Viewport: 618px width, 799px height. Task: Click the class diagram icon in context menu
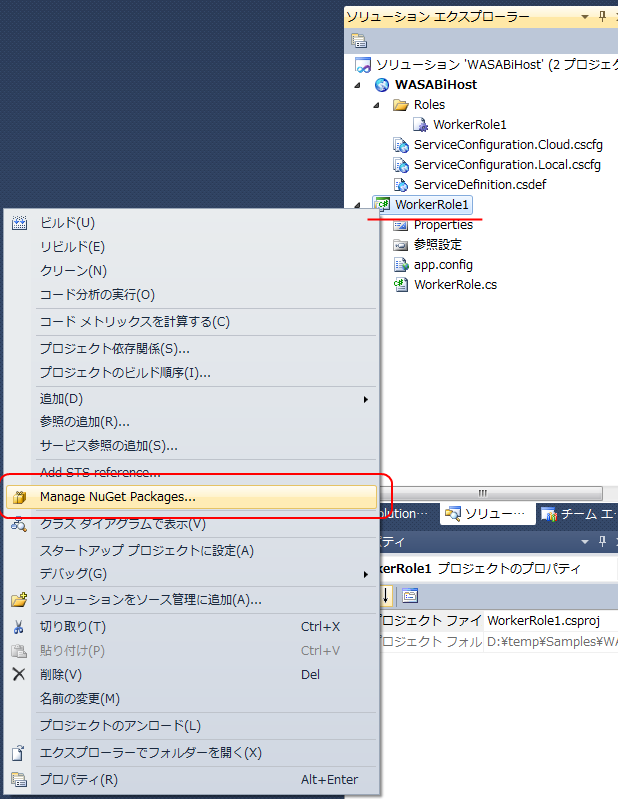(x=19, y=524)
